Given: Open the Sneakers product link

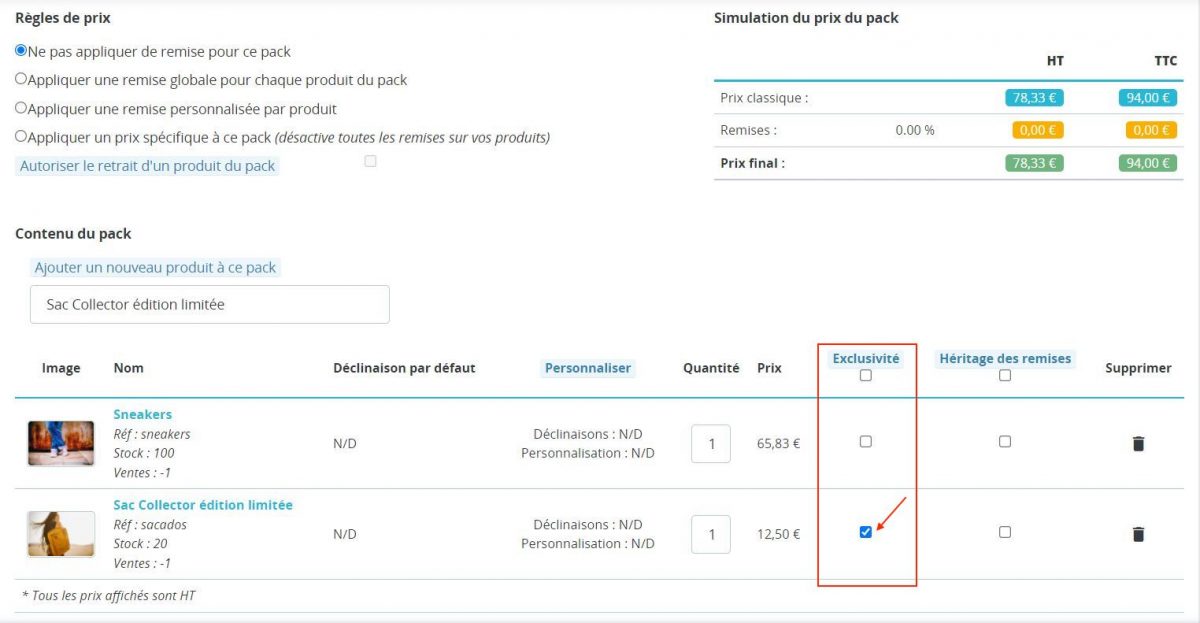Looking at the screenshot, I should (x=143, y=414).
